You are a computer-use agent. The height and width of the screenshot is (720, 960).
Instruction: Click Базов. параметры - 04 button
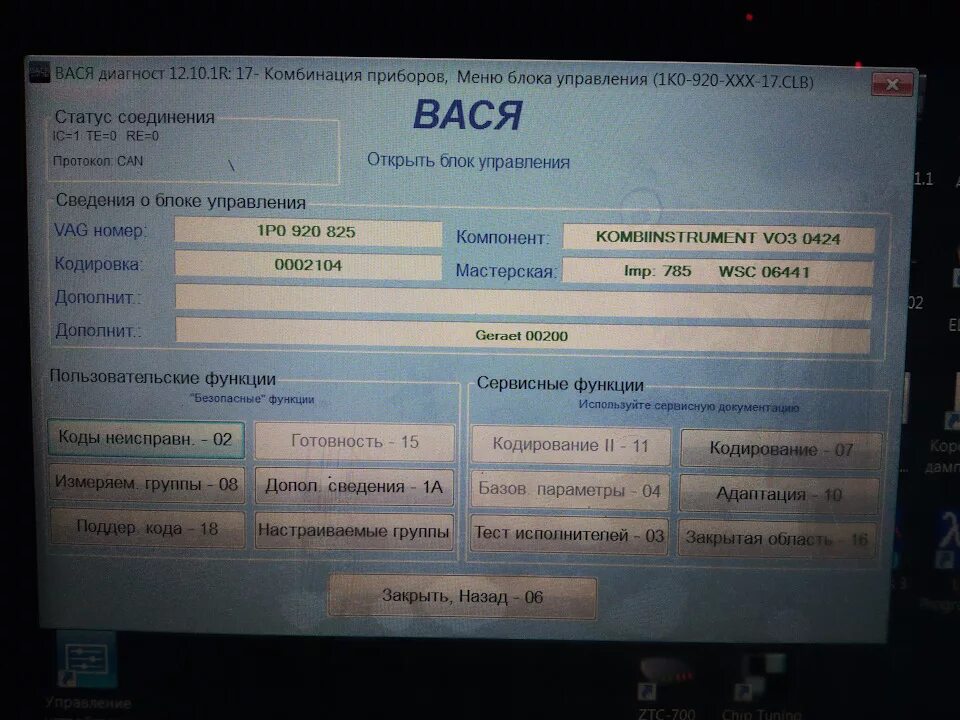[x=569, y=490]
